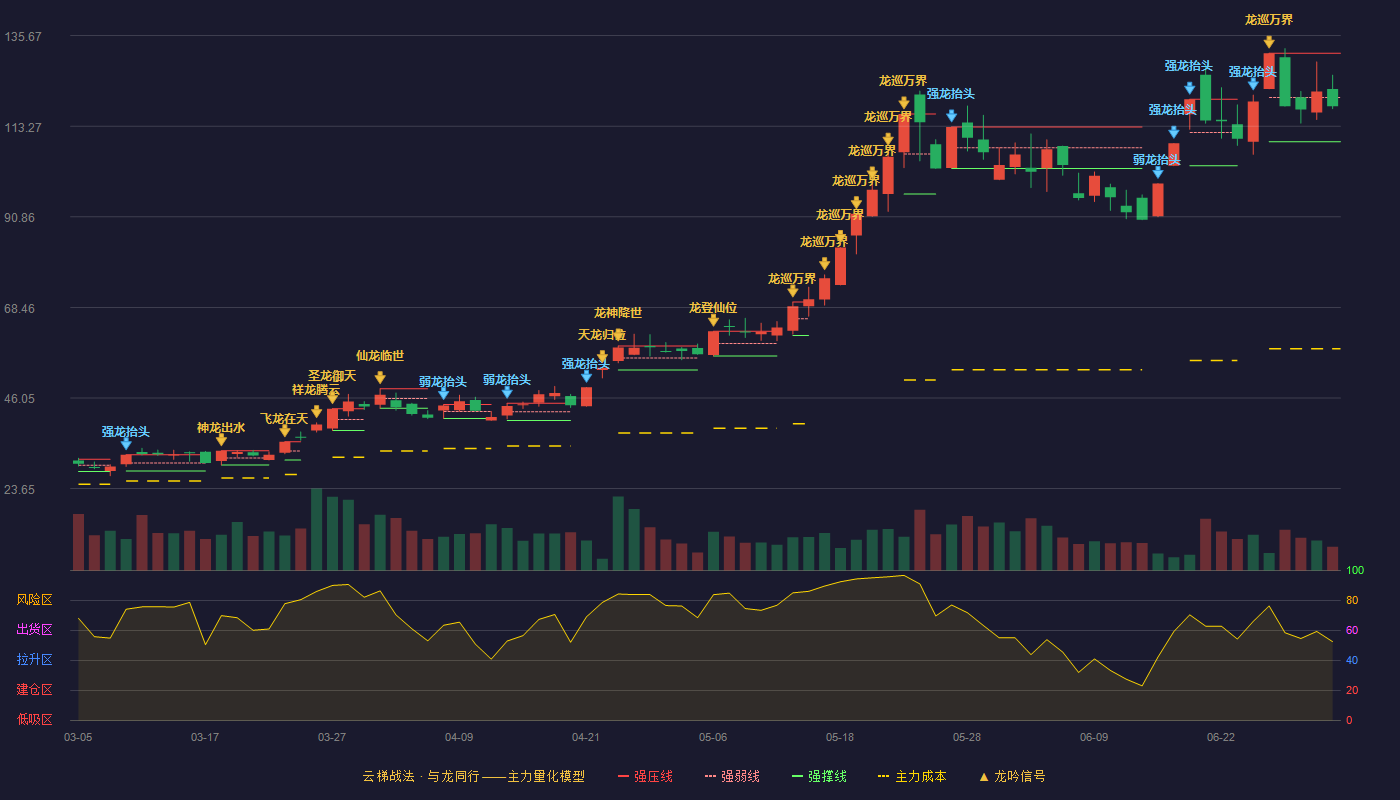Click the magenta 60 indicator scale label
The width and height of the screenshot is (1400, 800).
pos(1352,631)
